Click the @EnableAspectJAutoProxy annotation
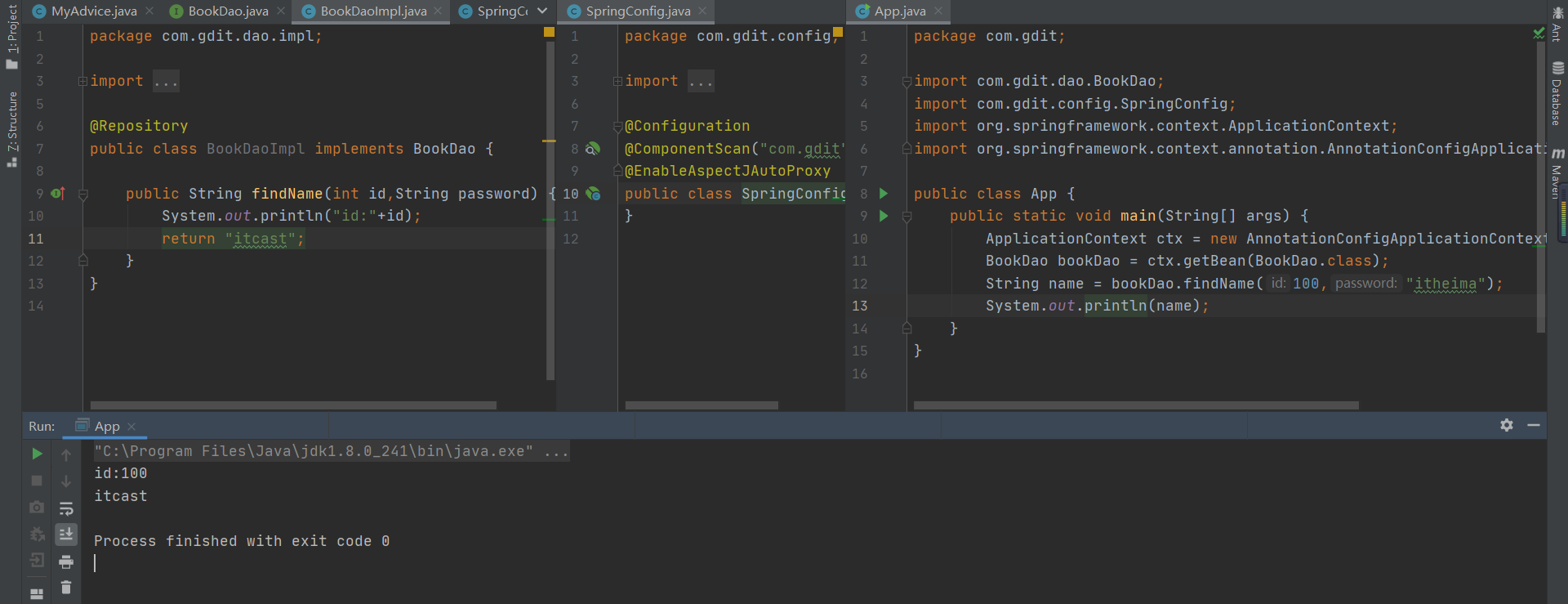 (x=728, y=171)
